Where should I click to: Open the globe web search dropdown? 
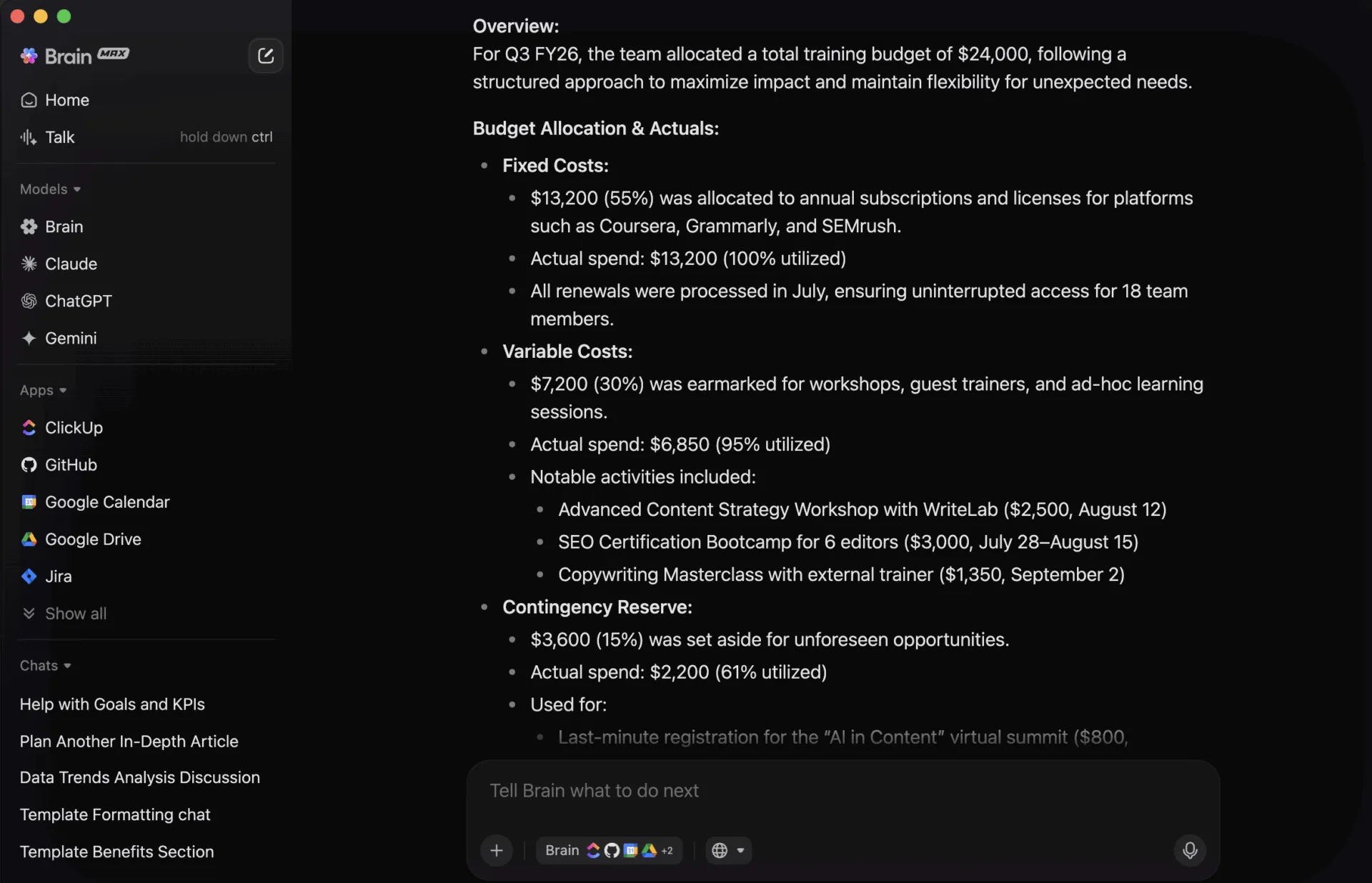point(728,850)
